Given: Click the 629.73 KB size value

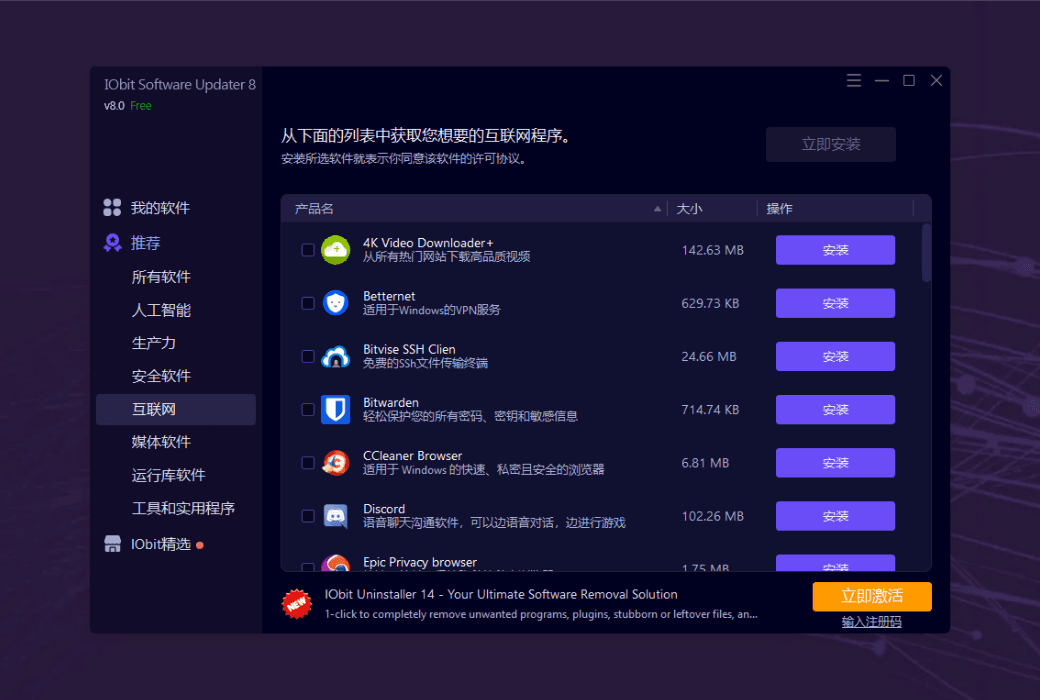Looking at the screenshot, I should (710, 303).
